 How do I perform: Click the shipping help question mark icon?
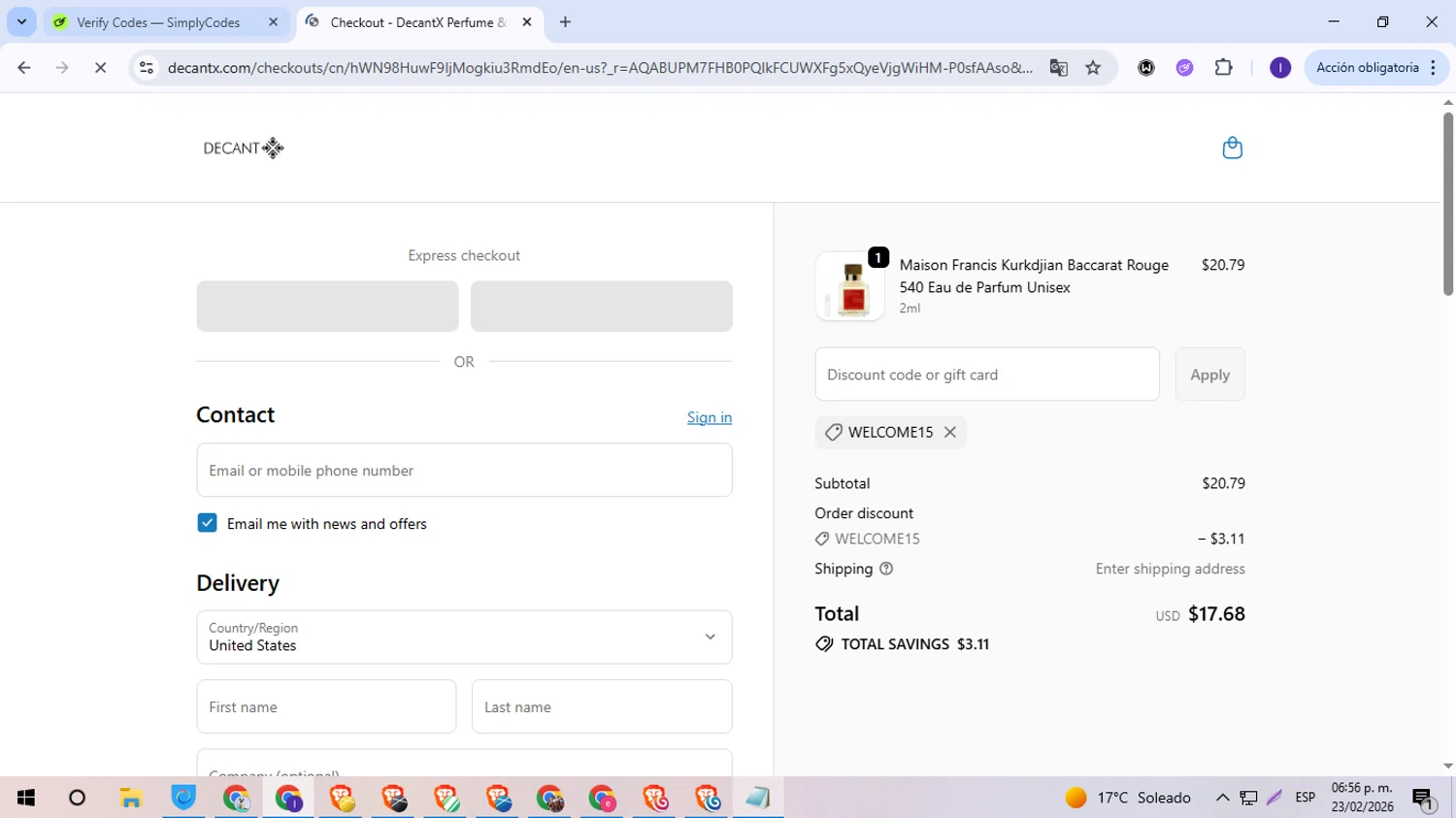pyautogui.click(x=886, y=569)
